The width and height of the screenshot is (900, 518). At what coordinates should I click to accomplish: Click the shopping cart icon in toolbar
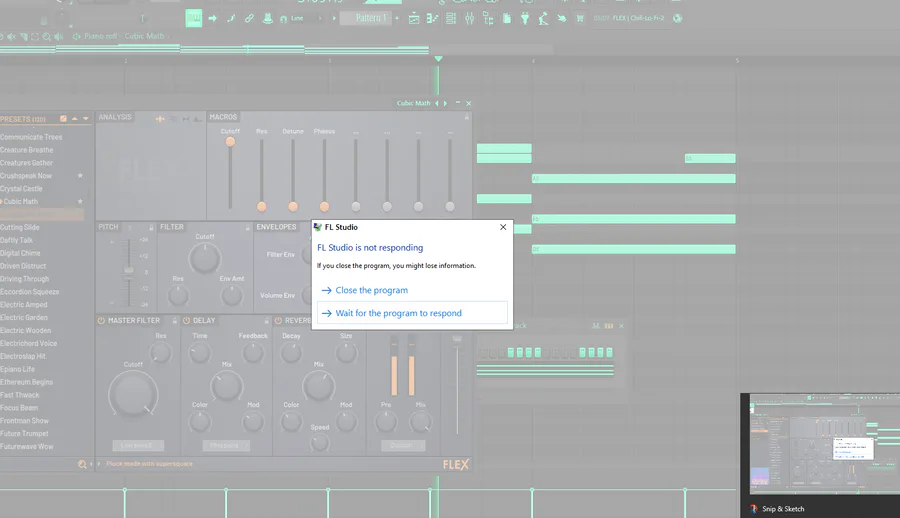point(580,18)
